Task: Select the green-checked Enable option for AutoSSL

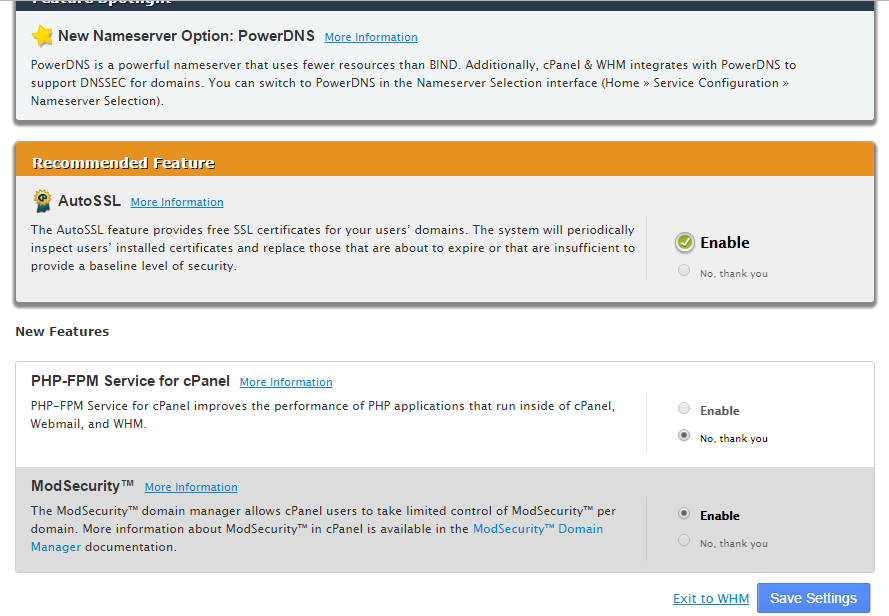Action: [685, 243]
